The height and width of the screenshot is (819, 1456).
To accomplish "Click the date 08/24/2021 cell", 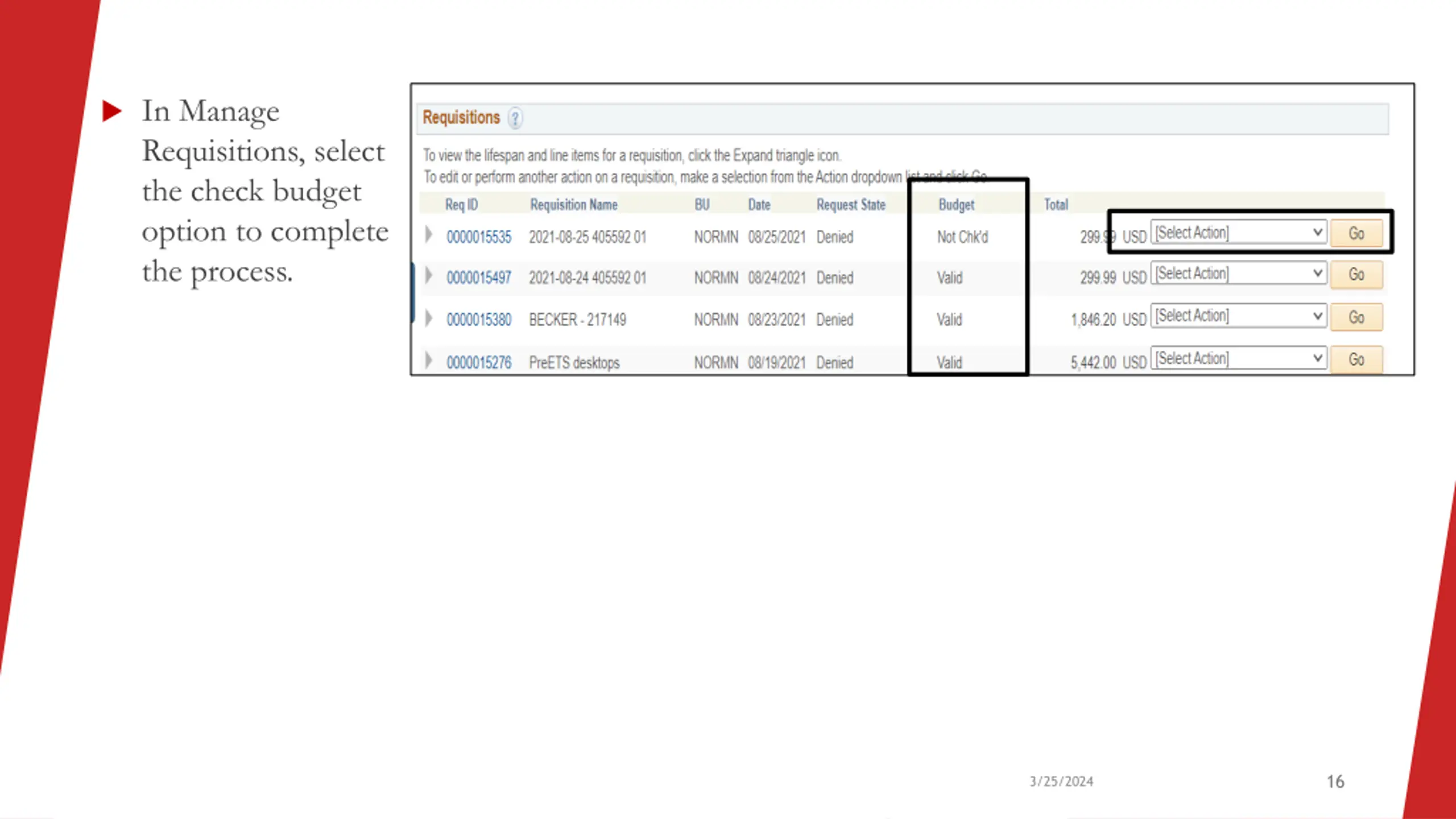I will point(776,278).
